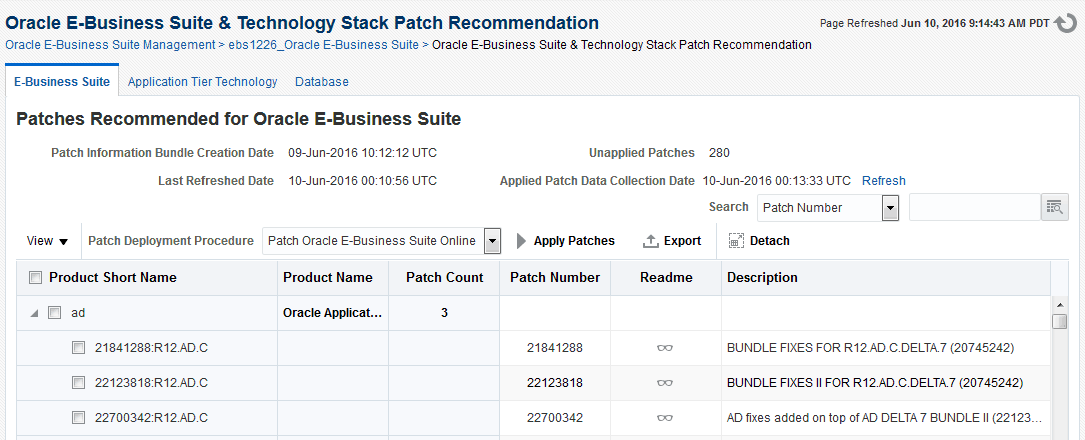The width and height of the screenshot is (1085, 440).
Task: Switch to the Database tab
Action: coord(321,82)
